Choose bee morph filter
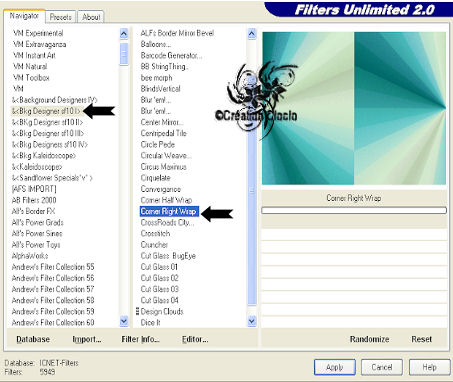This screenshot has height=382, width=453. [x=156, y=78]
